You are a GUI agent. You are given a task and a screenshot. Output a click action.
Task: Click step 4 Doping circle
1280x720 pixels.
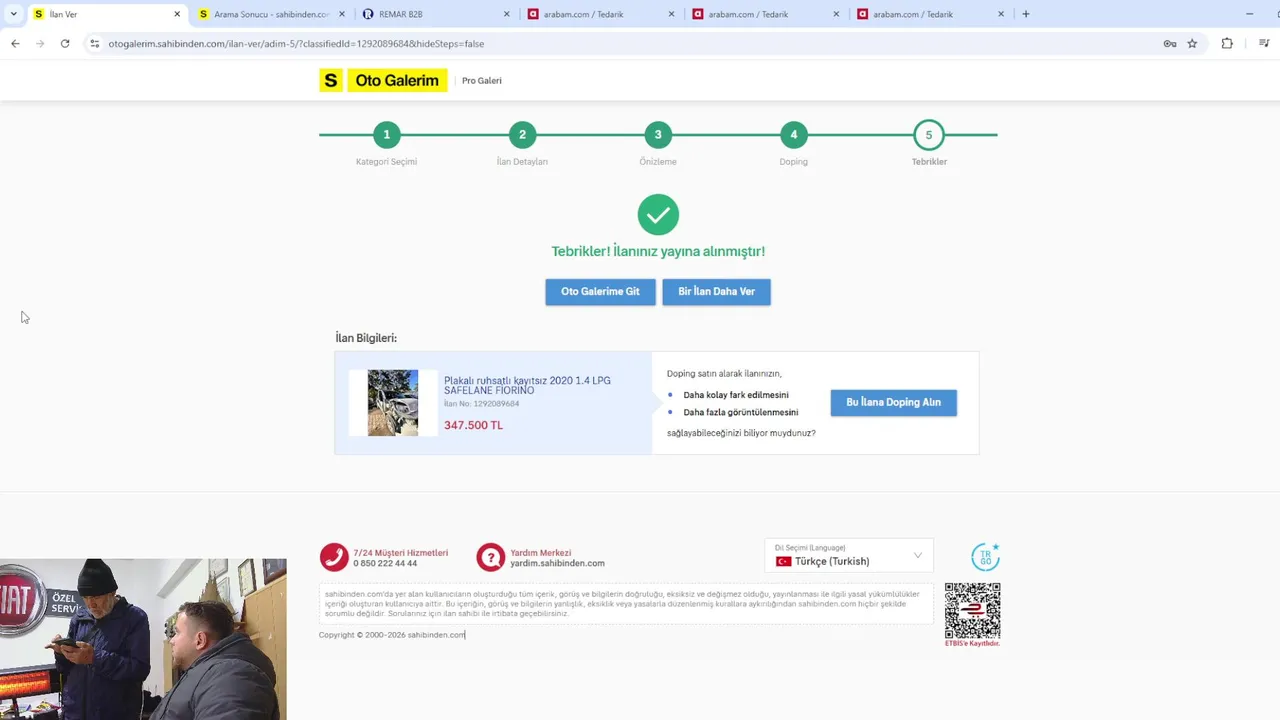point(794,135)
